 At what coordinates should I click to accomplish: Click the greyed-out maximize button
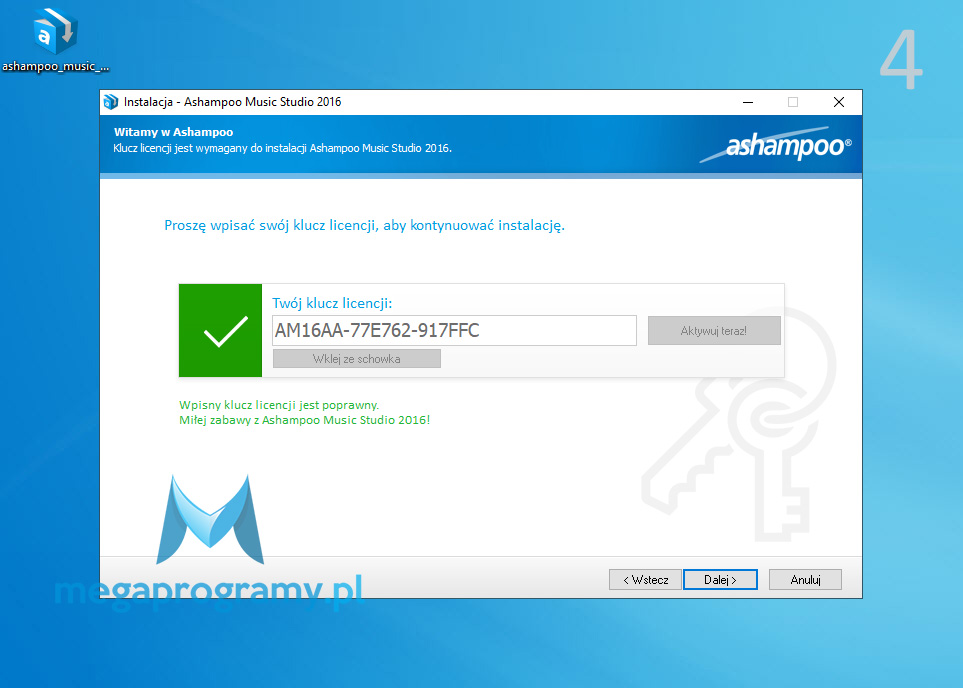[x=793, y=102]
